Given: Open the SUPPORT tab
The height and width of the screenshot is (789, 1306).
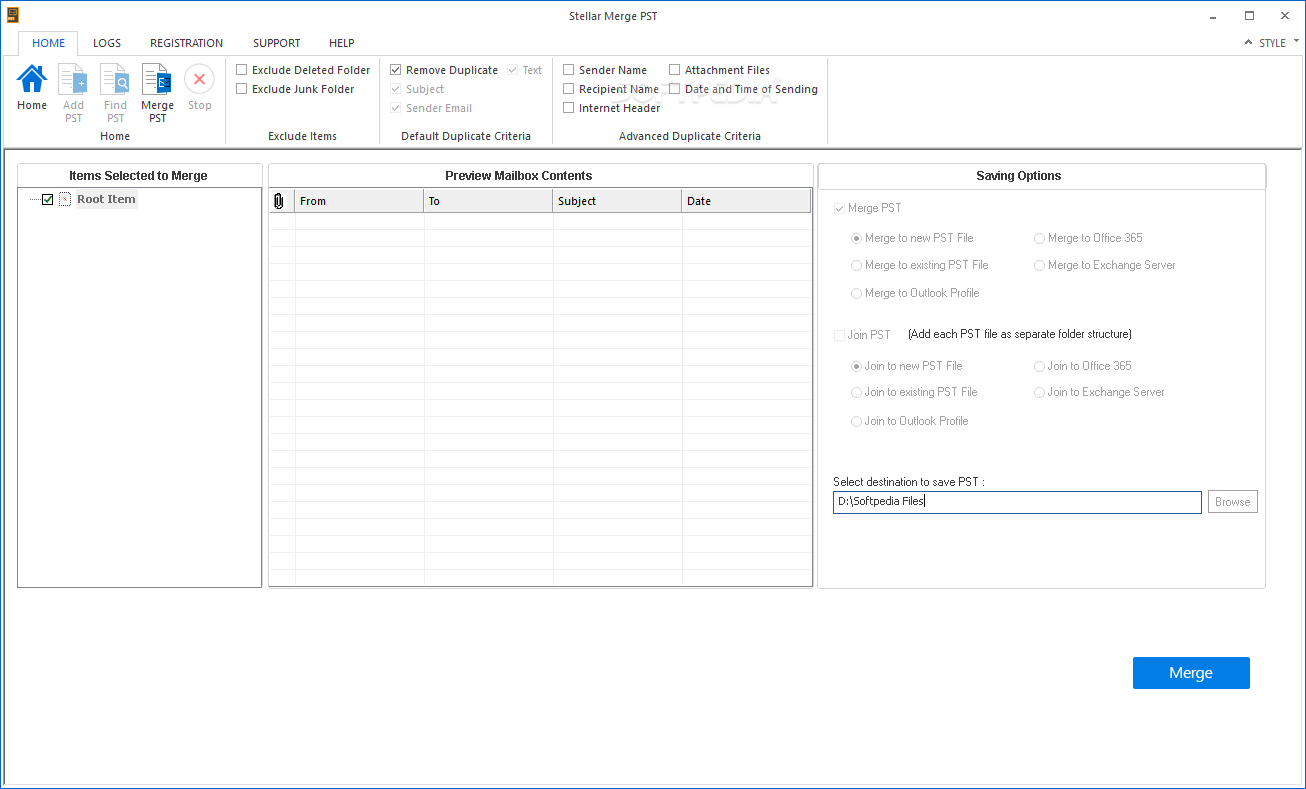Looking at the screenshot, I should click(276, 43).
